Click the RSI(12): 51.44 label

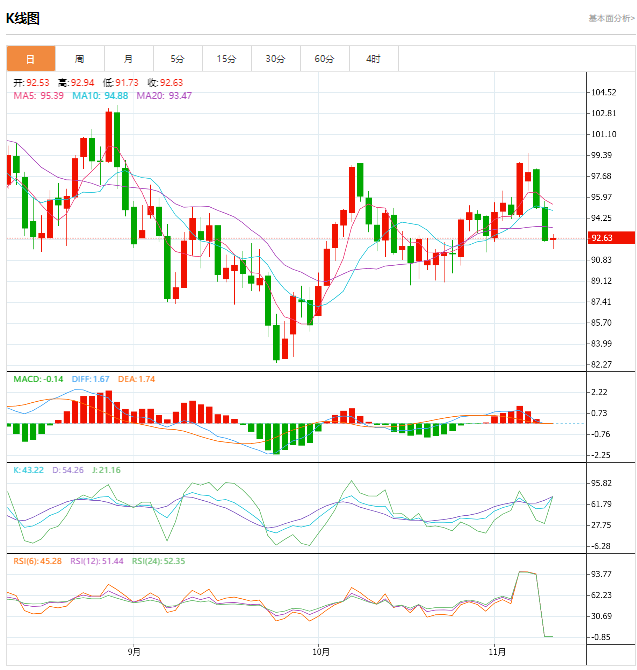pos(97,561)
